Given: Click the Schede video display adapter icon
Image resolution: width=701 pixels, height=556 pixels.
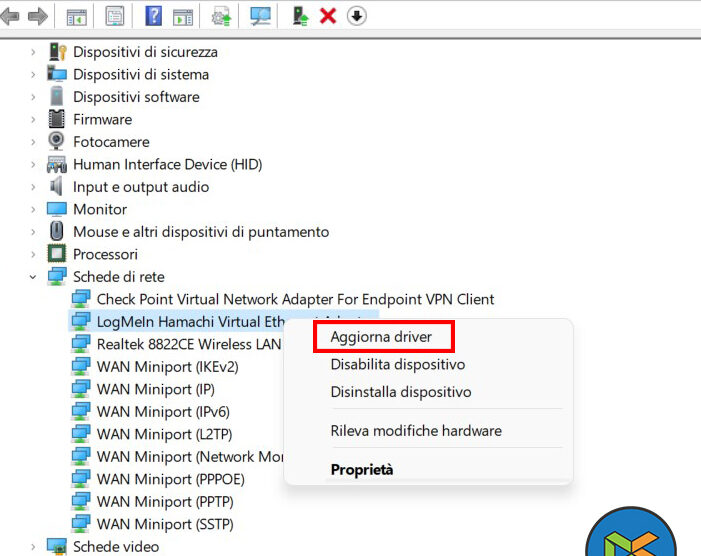Looking at the screenshot, I should coord(57,546).
